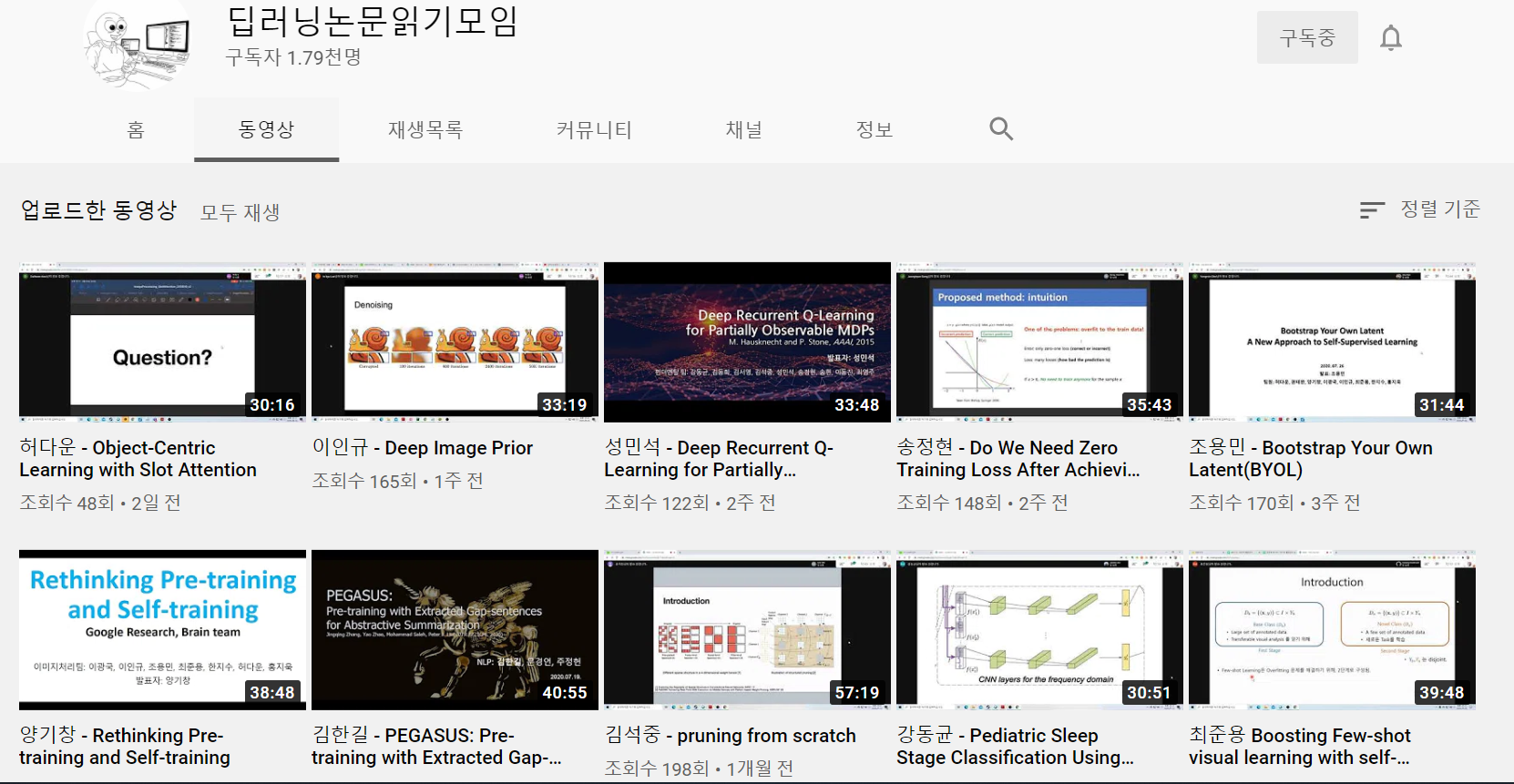
Task: Click title 양기창 - Rethinking Pre-training and Self-training
Action: (125, 747)
